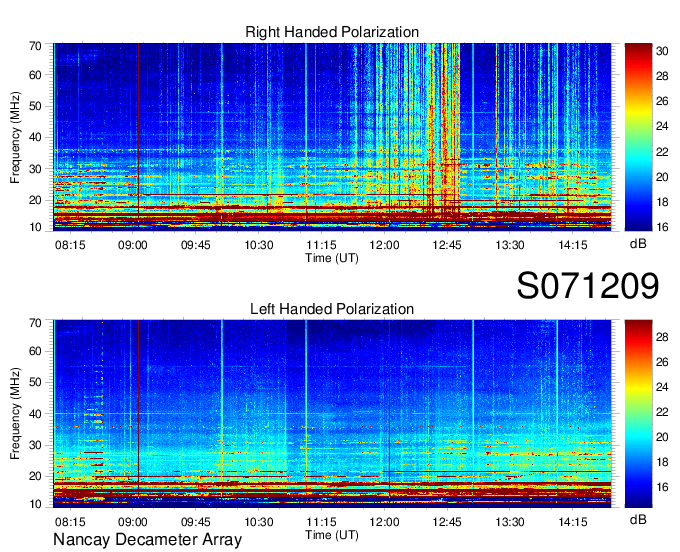Screen dimensions: 680x552
Task: Click the 16 dB value on the bottom colorbar
Action: (x=662, y=487)
